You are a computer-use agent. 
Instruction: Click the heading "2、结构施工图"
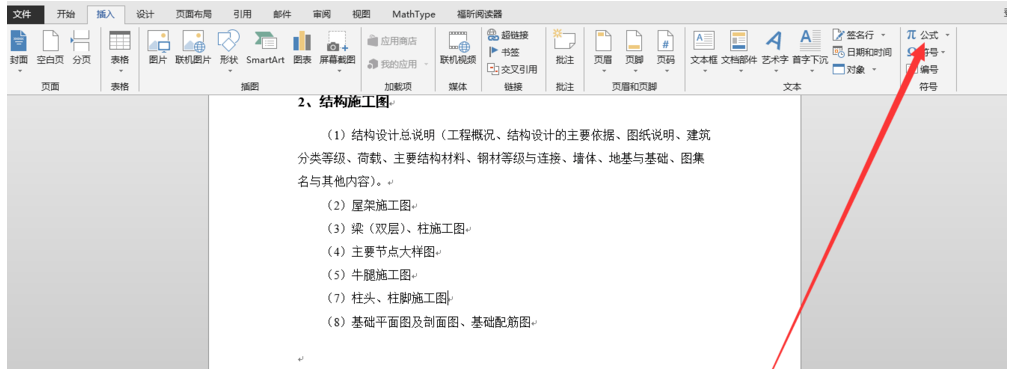tap(344, 102)
